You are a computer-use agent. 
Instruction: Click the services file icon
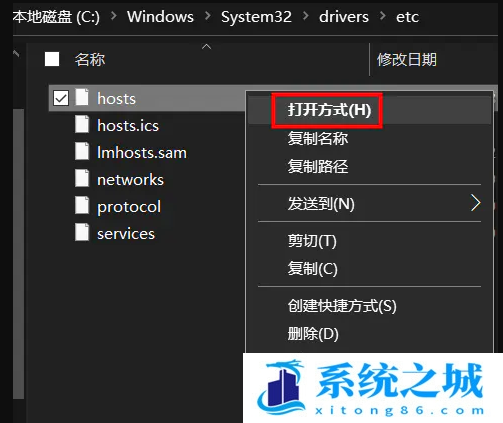82,232
